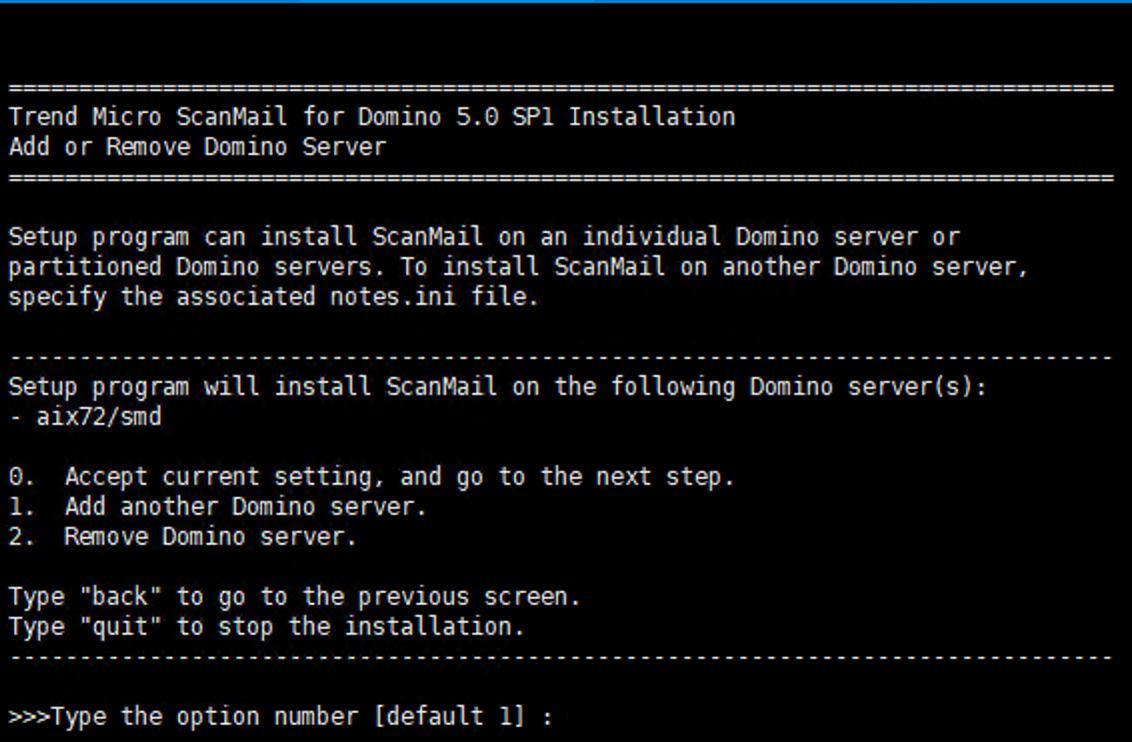1132x742 pixels.
Task: Click the "[default 1]" text in prompt
Action: coord(454,717)
